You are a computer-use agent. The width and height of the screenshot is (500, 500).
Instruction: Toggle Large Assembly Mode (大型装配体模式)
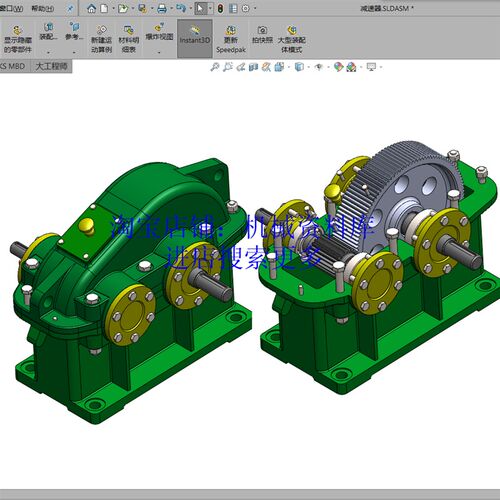[292, 39]
